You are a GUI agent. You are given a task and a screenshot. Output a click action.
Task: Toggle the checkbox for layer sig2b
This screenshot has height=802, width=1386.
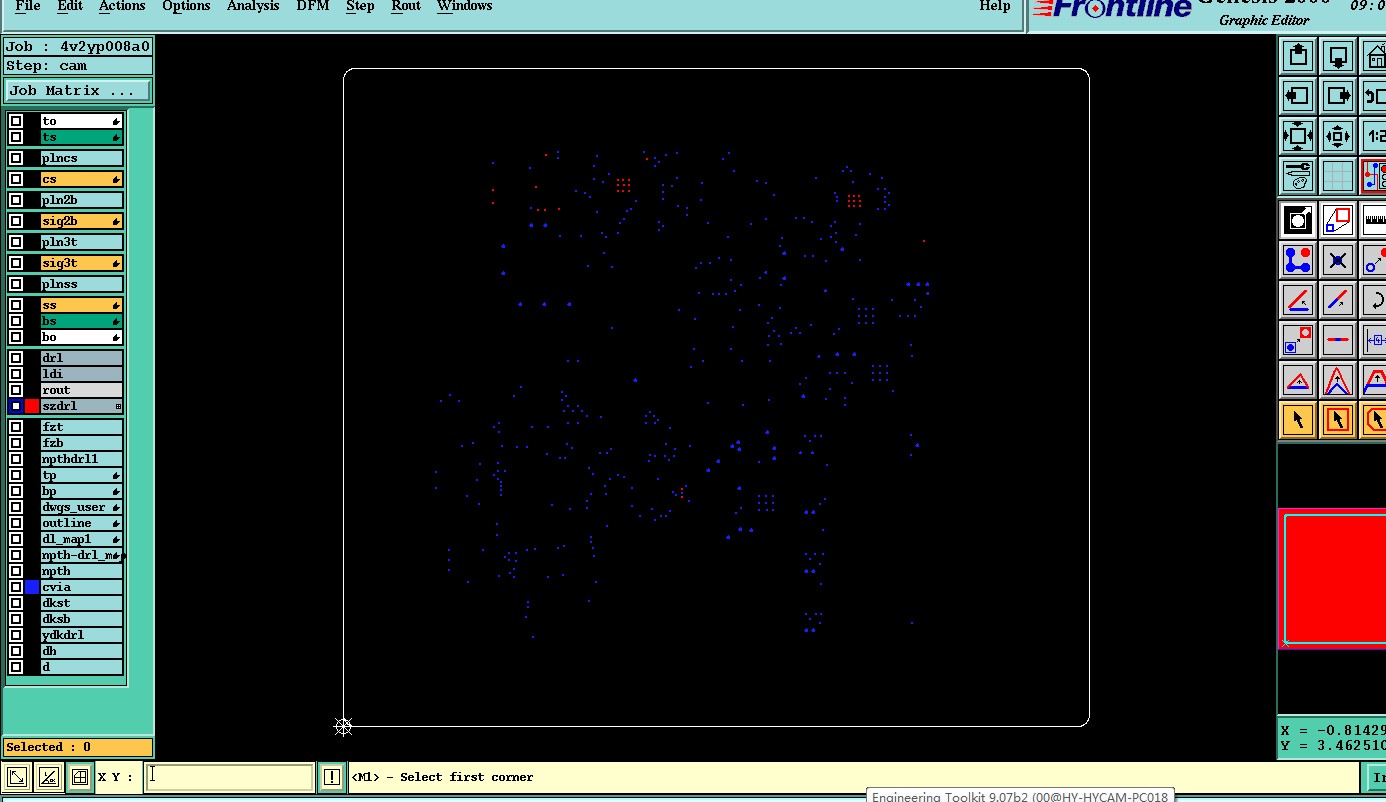16,221
